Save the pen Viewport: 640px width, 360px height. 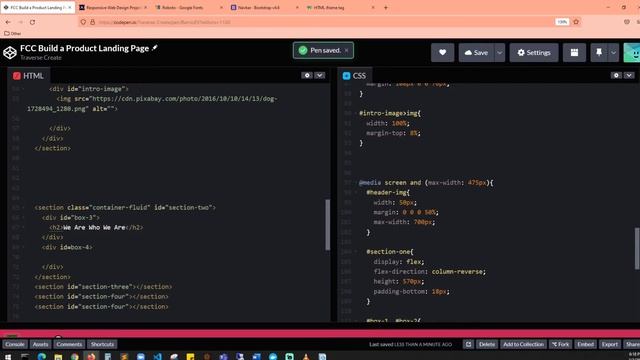[x=476, y=53]
